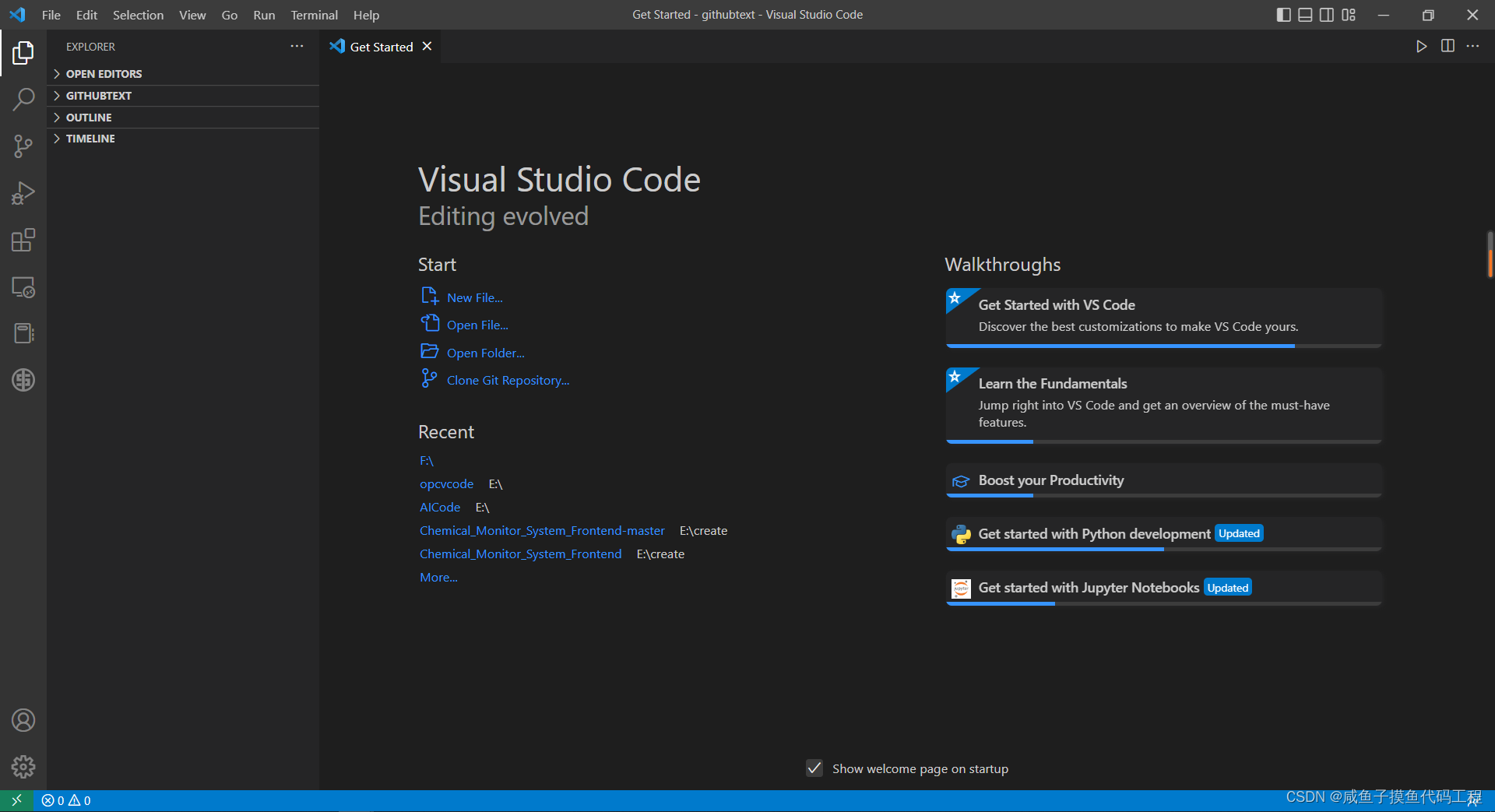Click the Open File... link
The width and height of the screenshot is (1495, 812).
point(477,325)
